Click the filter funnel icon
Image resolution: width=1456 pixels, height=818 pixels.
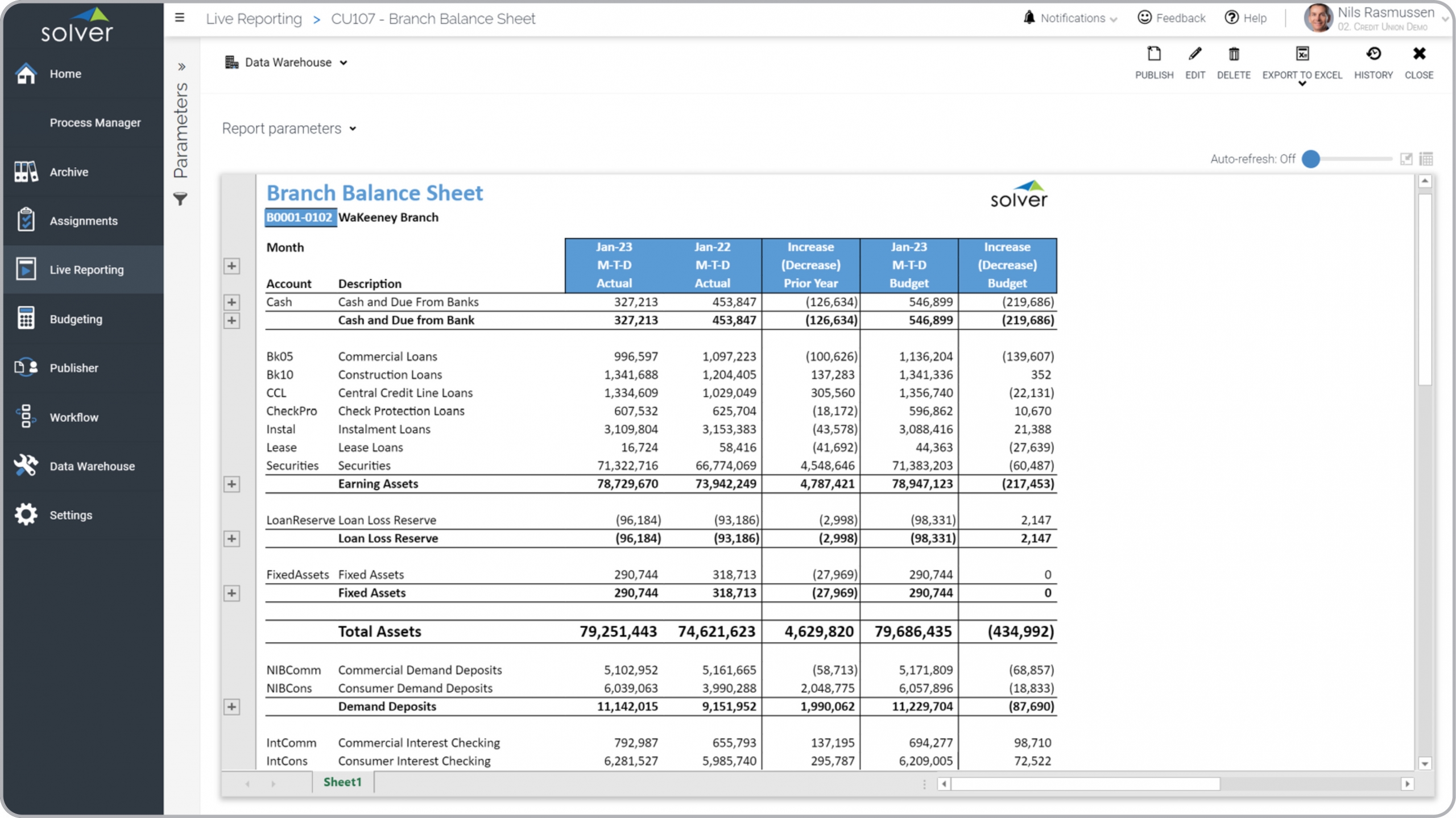[180, 199]
